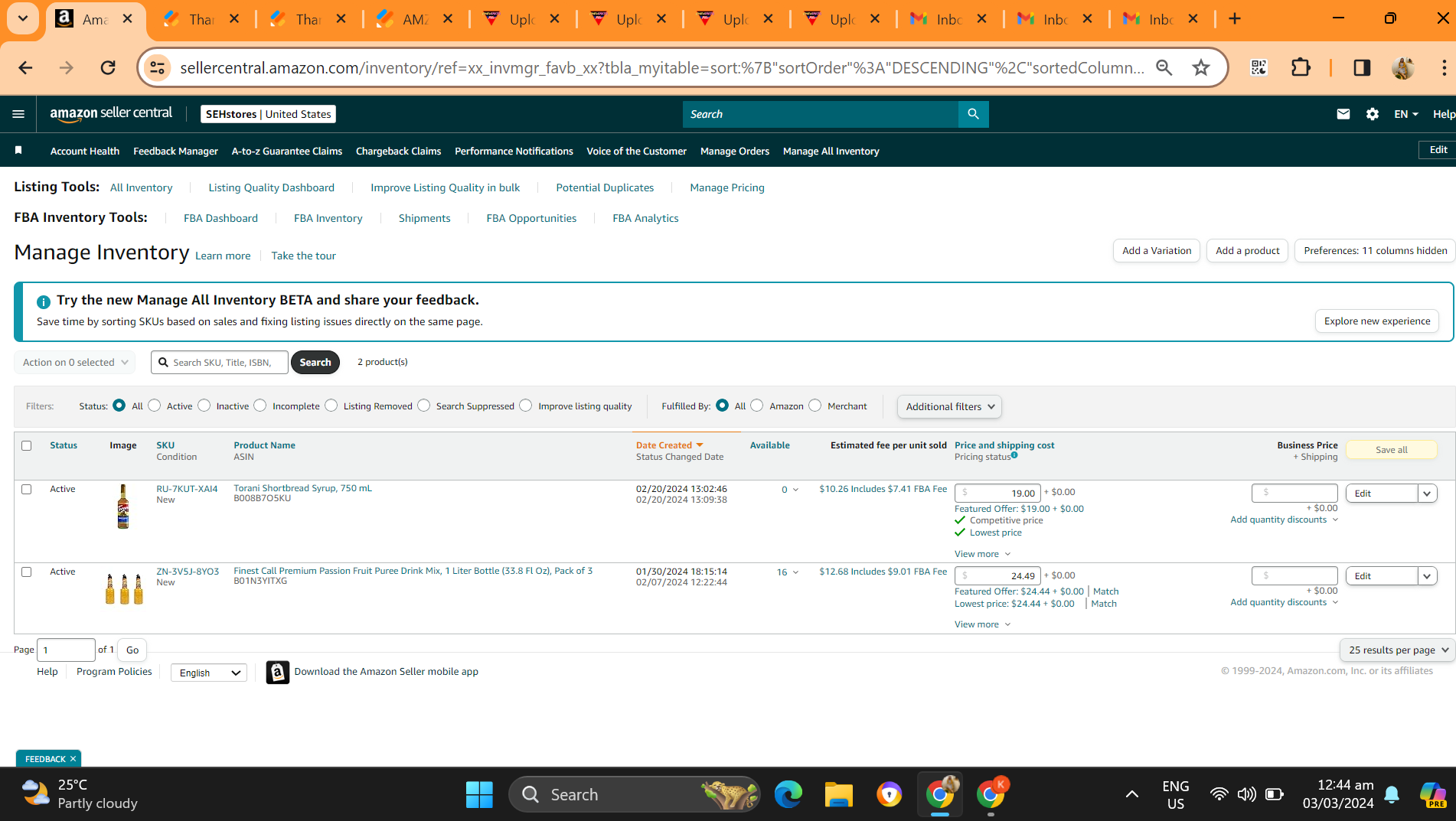1456x821 pixels.
Task: Close the Feedback tab with its X
Action: click(x=73, y=759)
